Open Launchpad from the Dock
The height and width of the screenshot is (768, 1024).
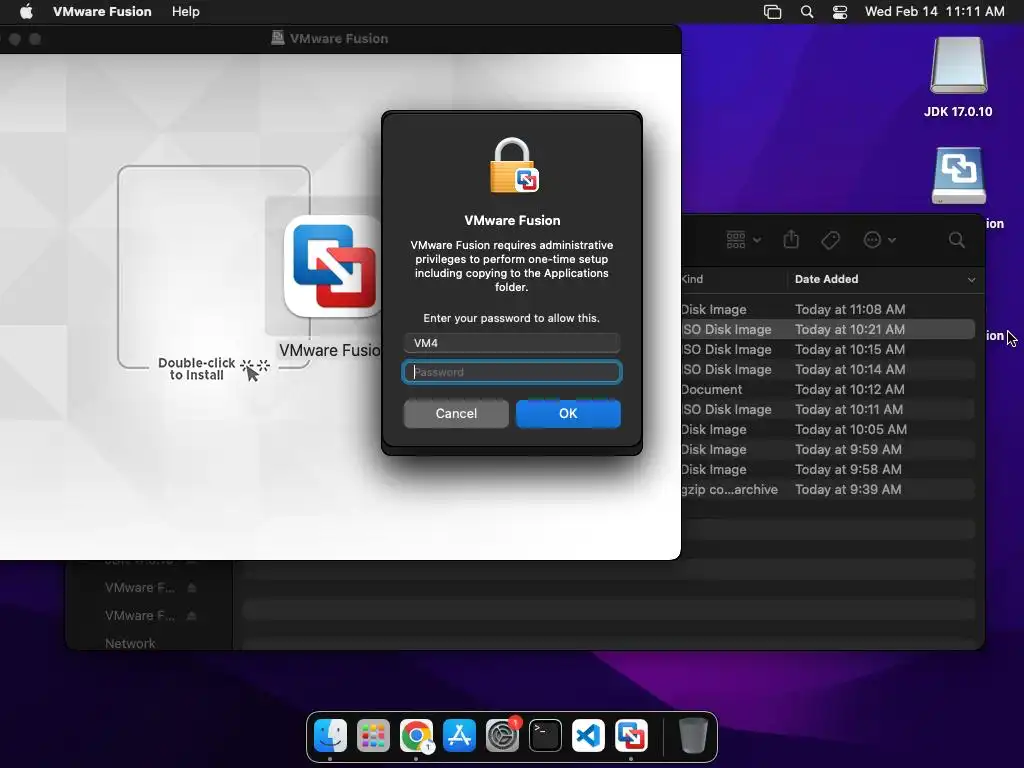[374, 736]
